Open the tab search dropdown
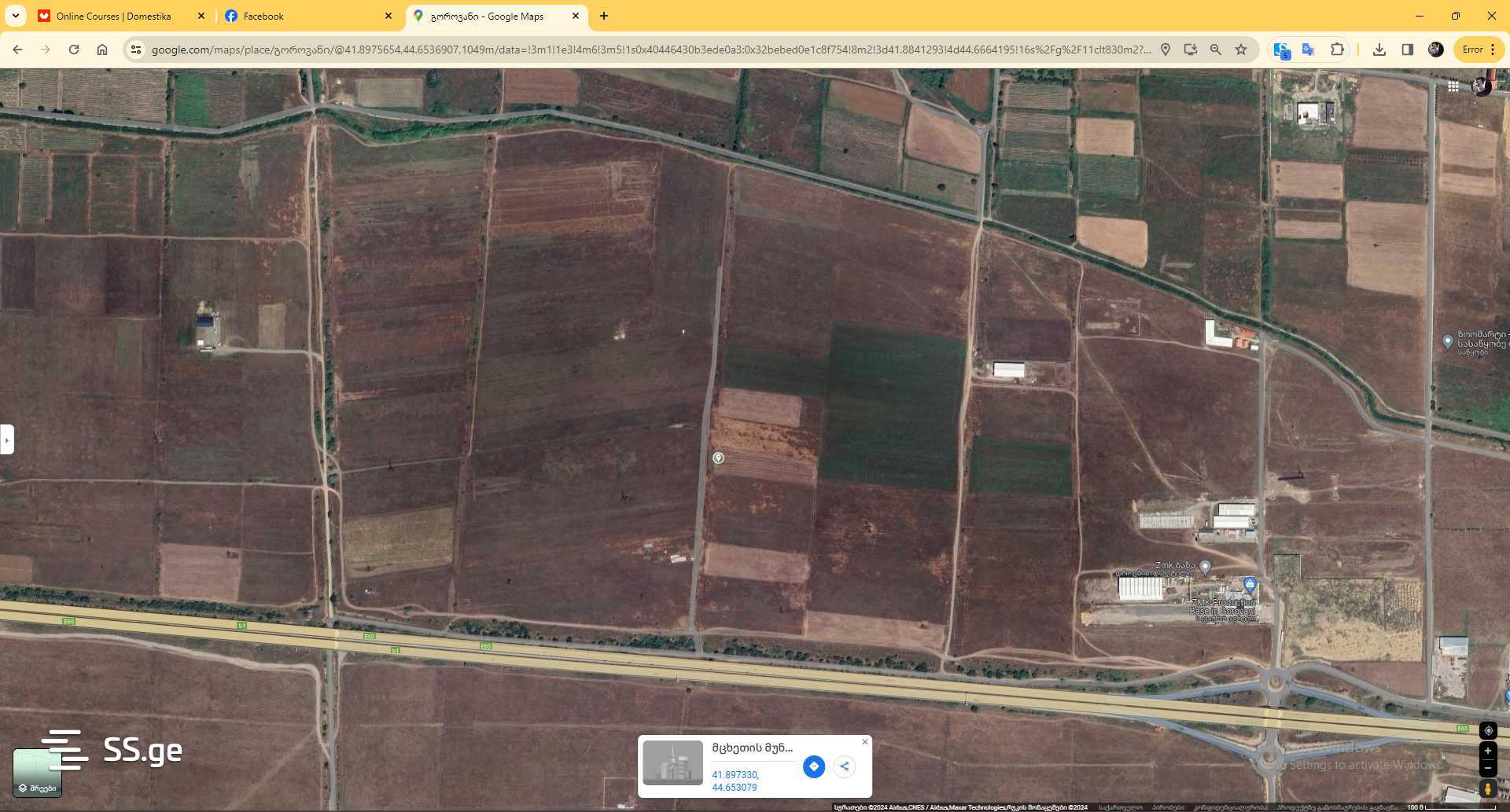Screen dimensions: 1510x812 click(15, 16)
